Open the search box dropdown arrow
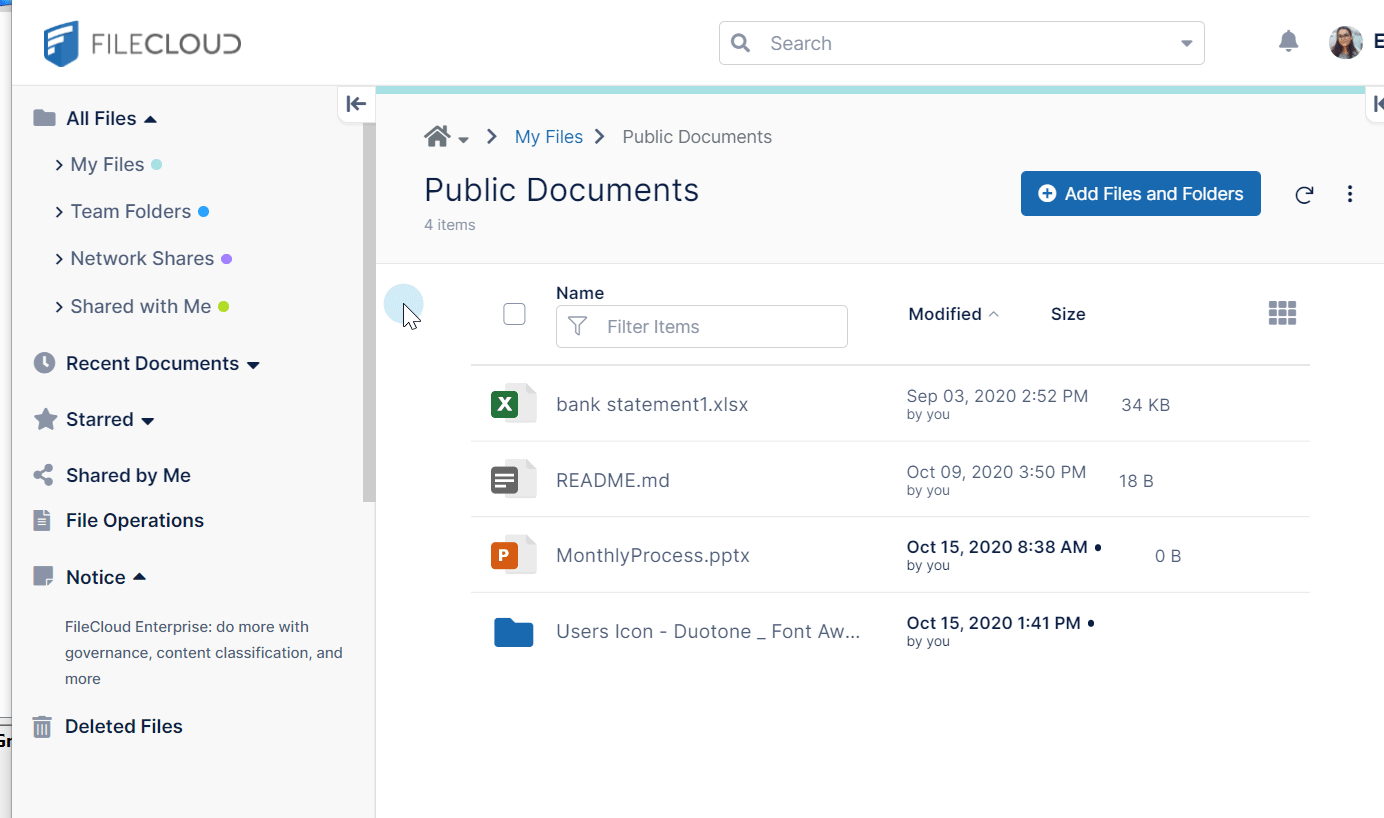The image size is (1384, 818). pyautogui.click(x=1186, y=44)
